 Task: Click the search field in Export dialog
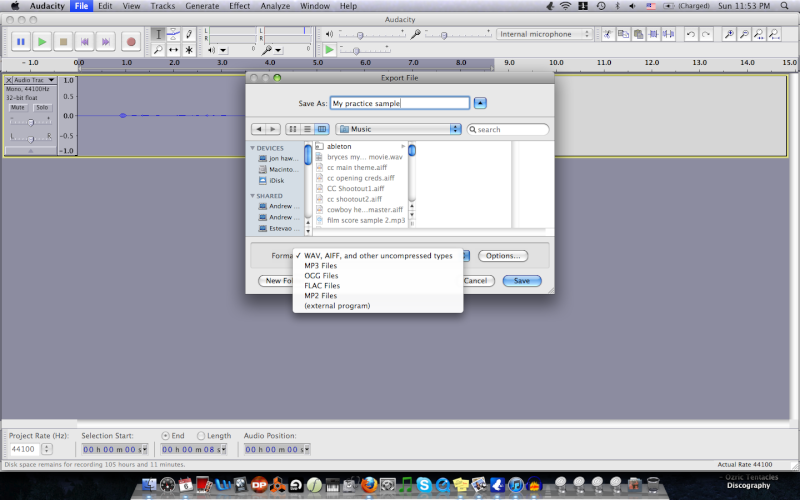tap(508, 130)
